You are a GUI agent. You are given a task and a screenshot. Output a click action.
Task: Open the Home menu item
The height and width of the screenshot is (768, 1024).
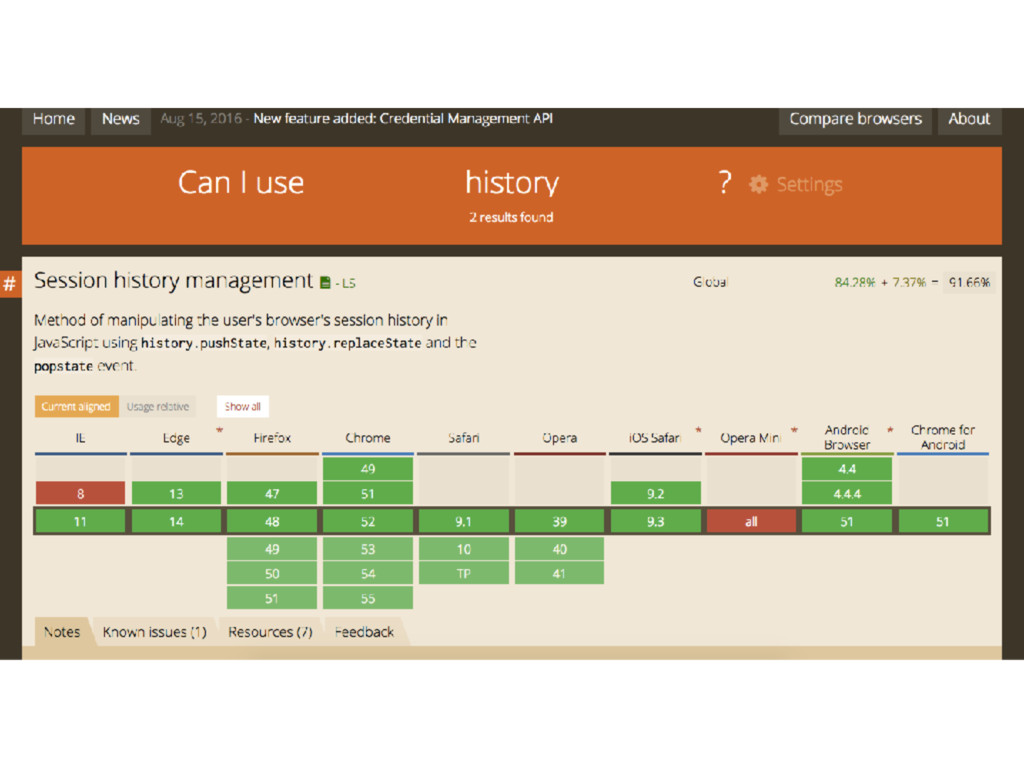54,120
